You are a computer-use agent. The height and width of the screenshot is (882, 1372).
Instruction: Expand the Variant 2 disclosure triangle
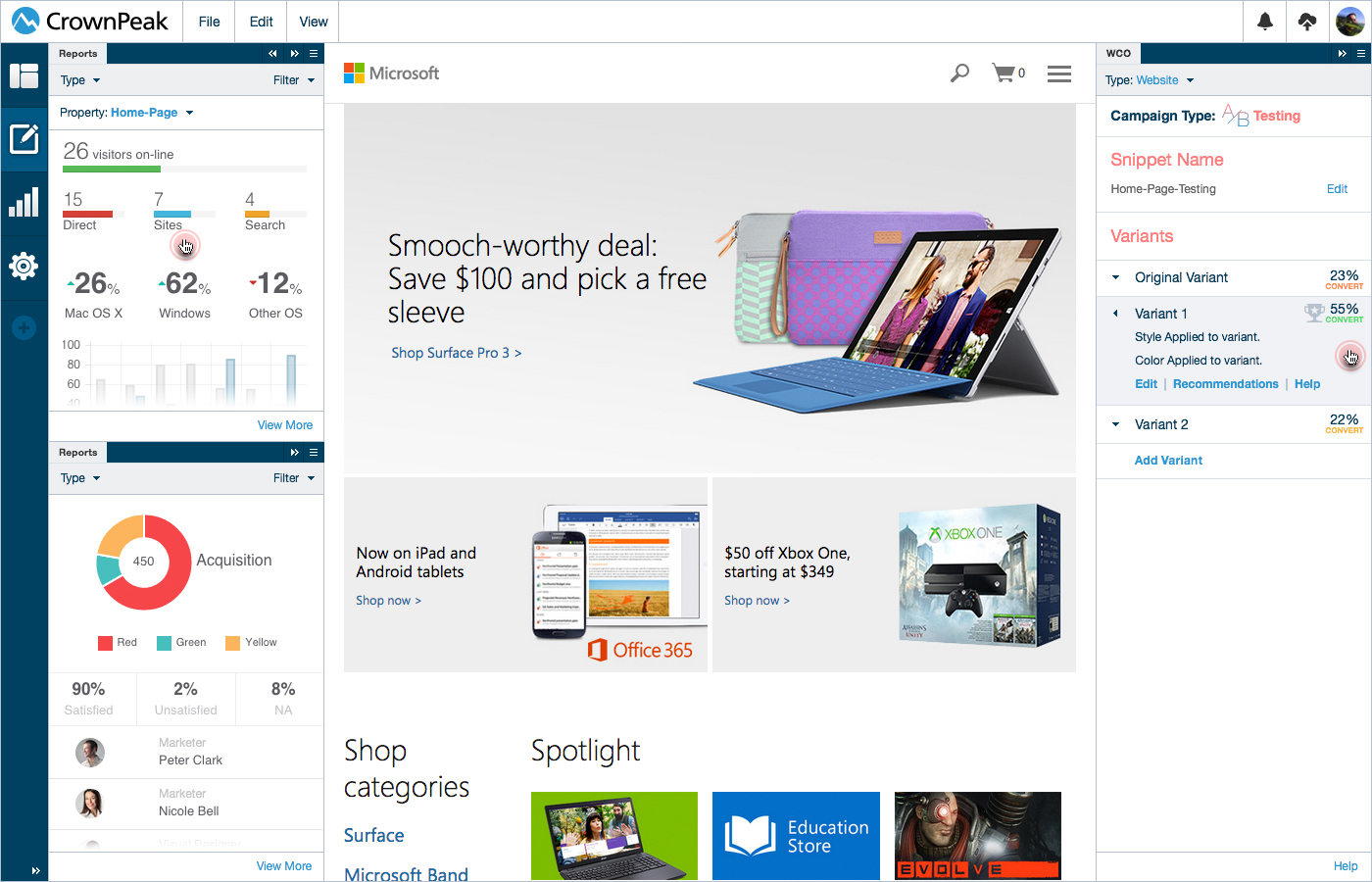[1115, 424]
